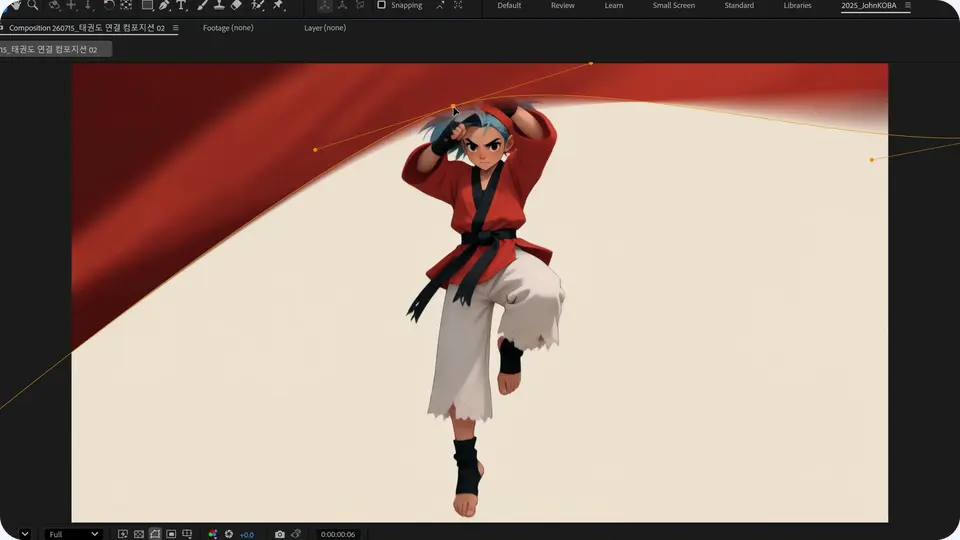960x540 pixels.
Task: Open the Composition panel tab
Action: 86,28
